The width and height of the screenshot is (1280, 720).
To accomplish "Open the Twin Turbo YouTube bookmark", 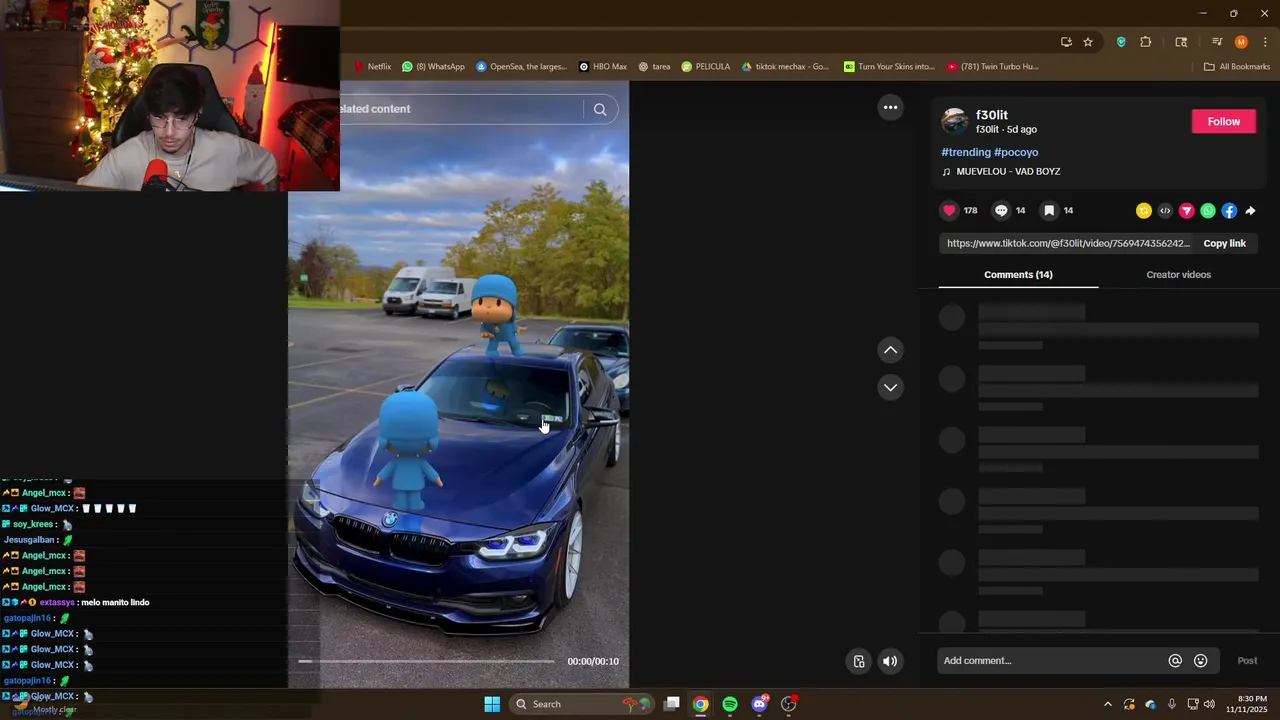I will pyautogui.click(x=993, y=67).
